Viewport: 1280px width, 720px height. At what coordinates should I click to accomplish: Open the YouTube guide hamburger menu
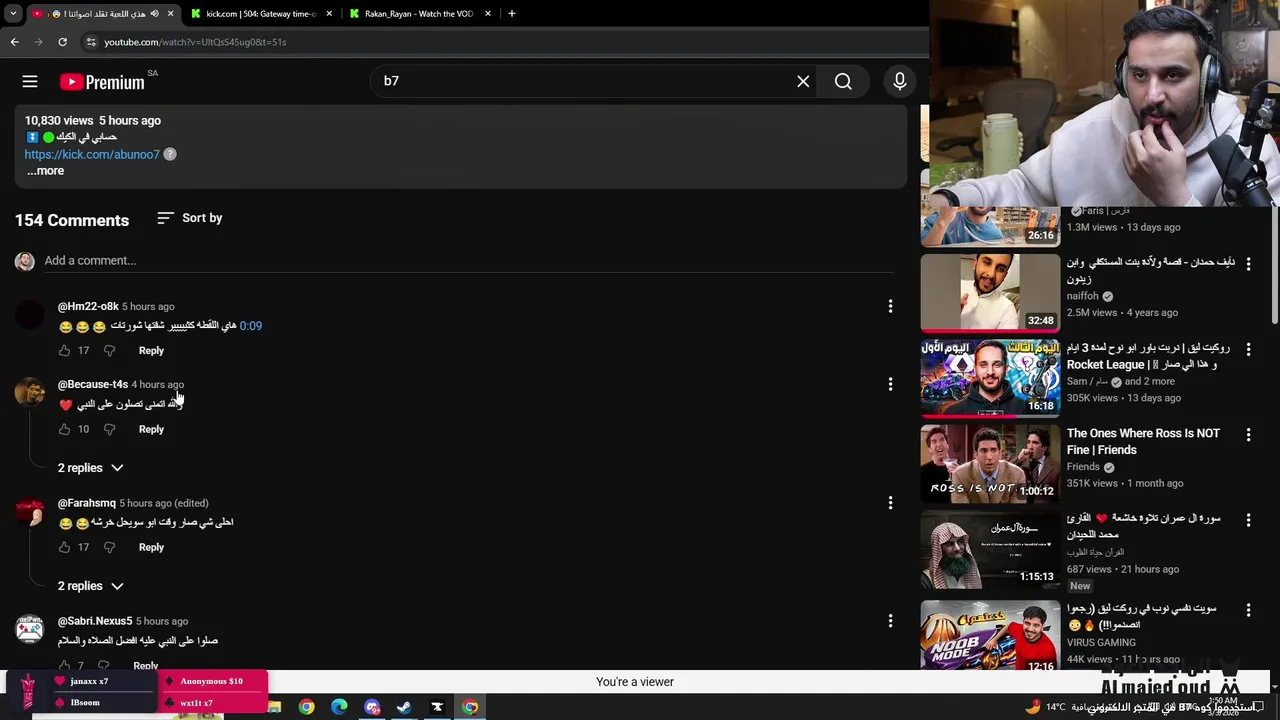click(x=30, y=82)
